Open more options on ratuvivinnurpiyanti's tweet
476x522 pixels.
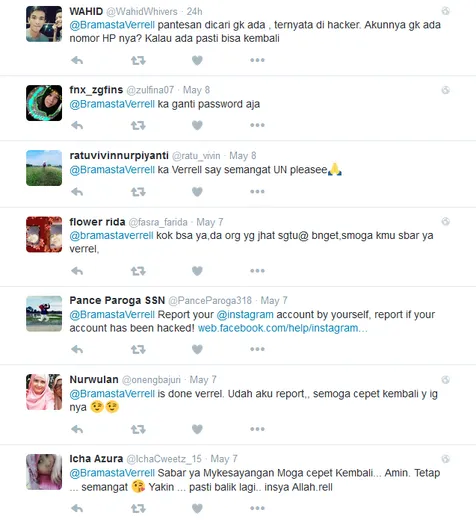[257, 191]
